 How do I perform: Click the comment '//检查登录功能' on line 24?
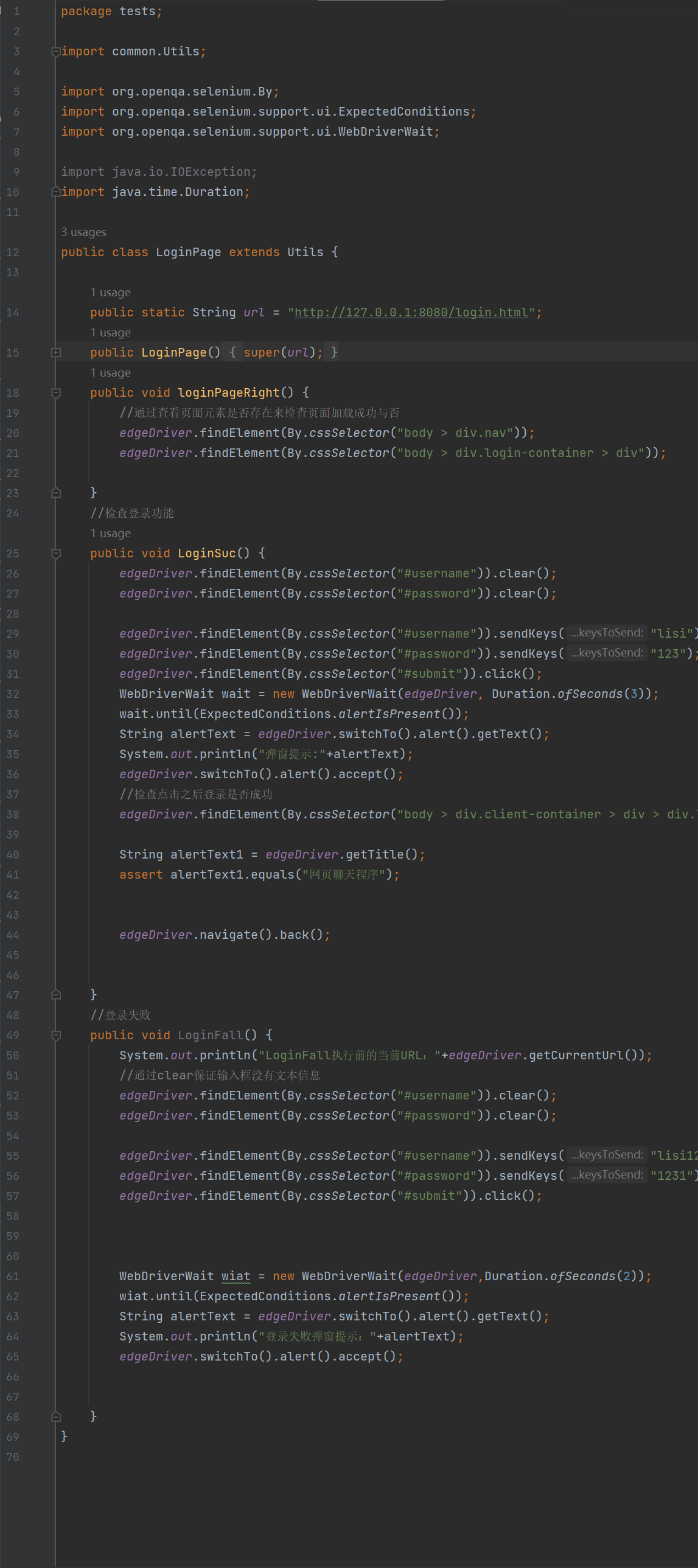[132, 513]
